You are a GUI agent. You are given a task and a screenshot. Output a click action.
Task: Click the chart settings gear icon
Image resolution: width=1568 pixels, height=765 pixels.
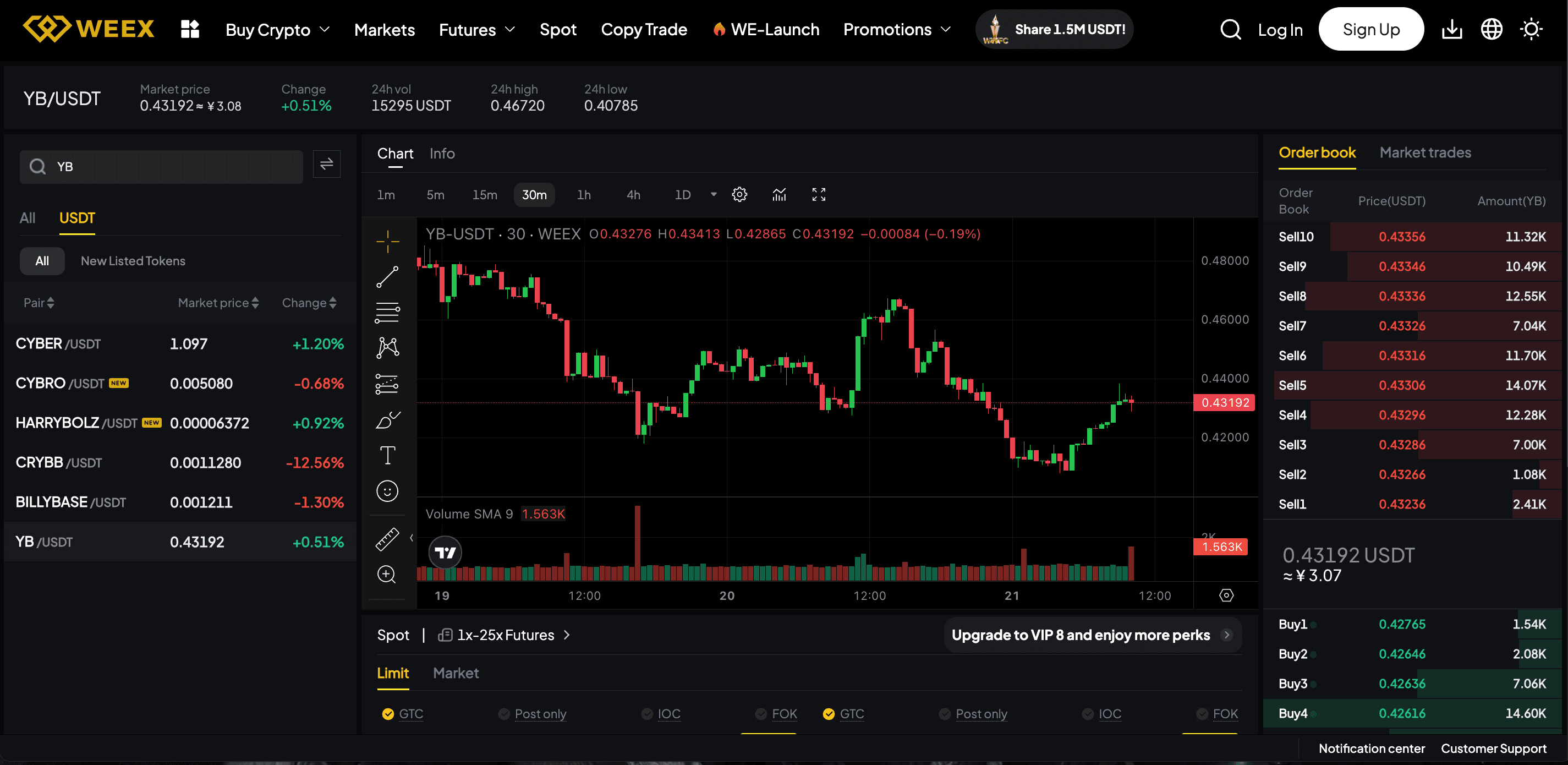click(x=739, y=195)
